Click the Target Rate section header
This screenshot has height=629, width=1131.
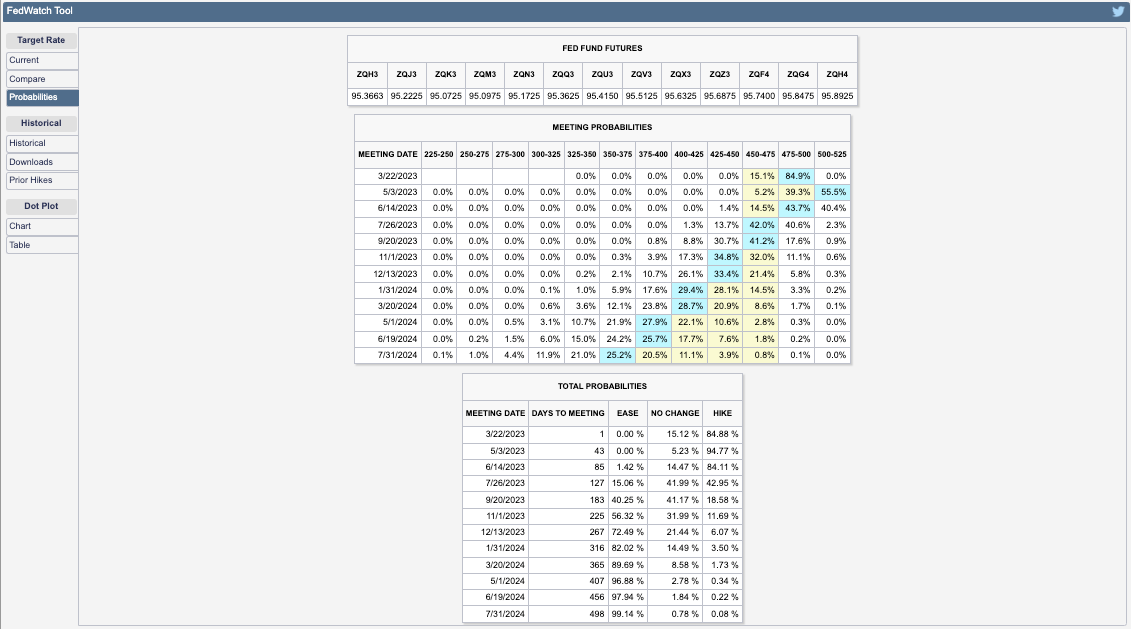41,40
